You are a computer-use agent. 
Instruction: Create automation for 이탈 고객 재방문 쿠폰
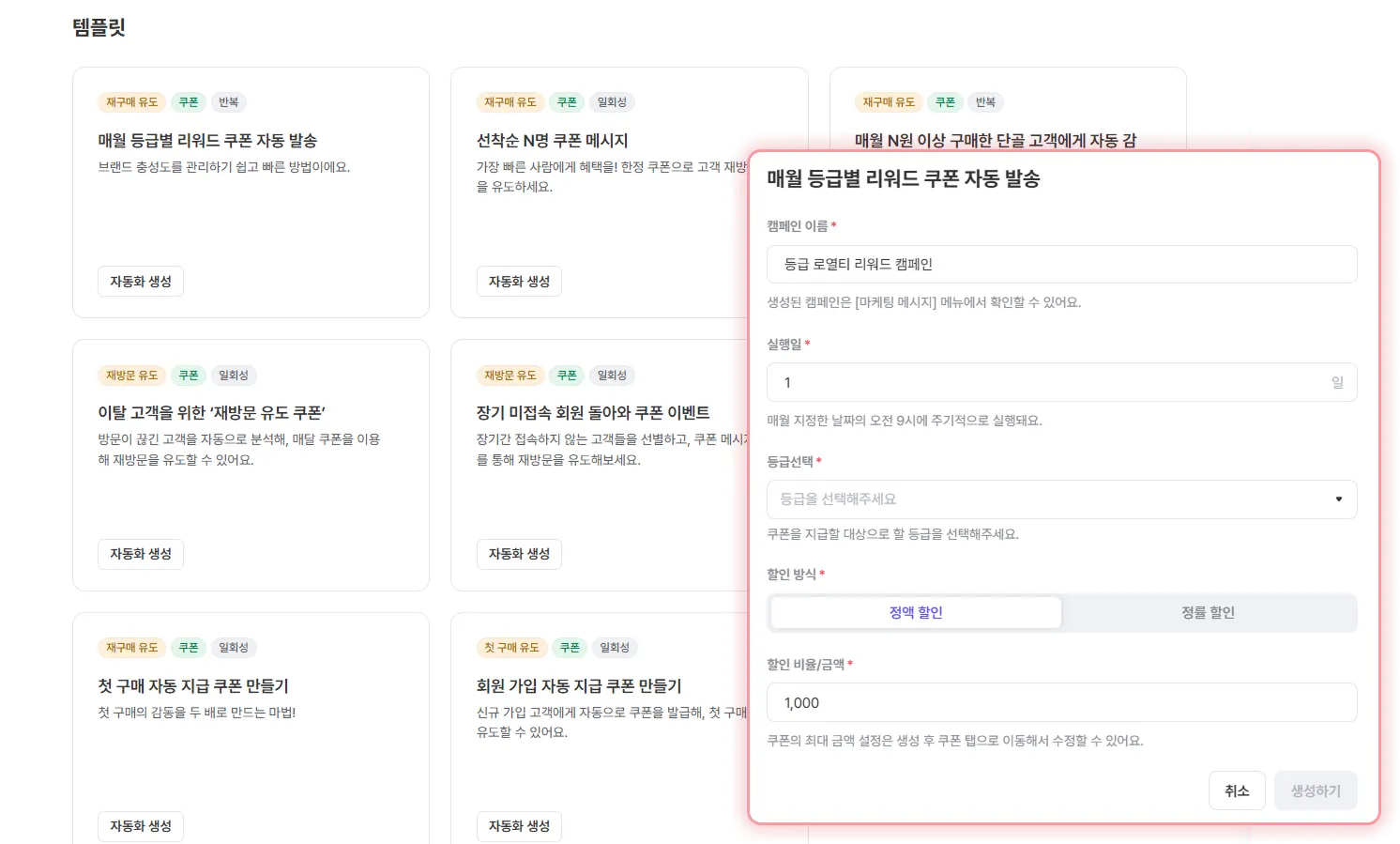(x=141, y=554)
